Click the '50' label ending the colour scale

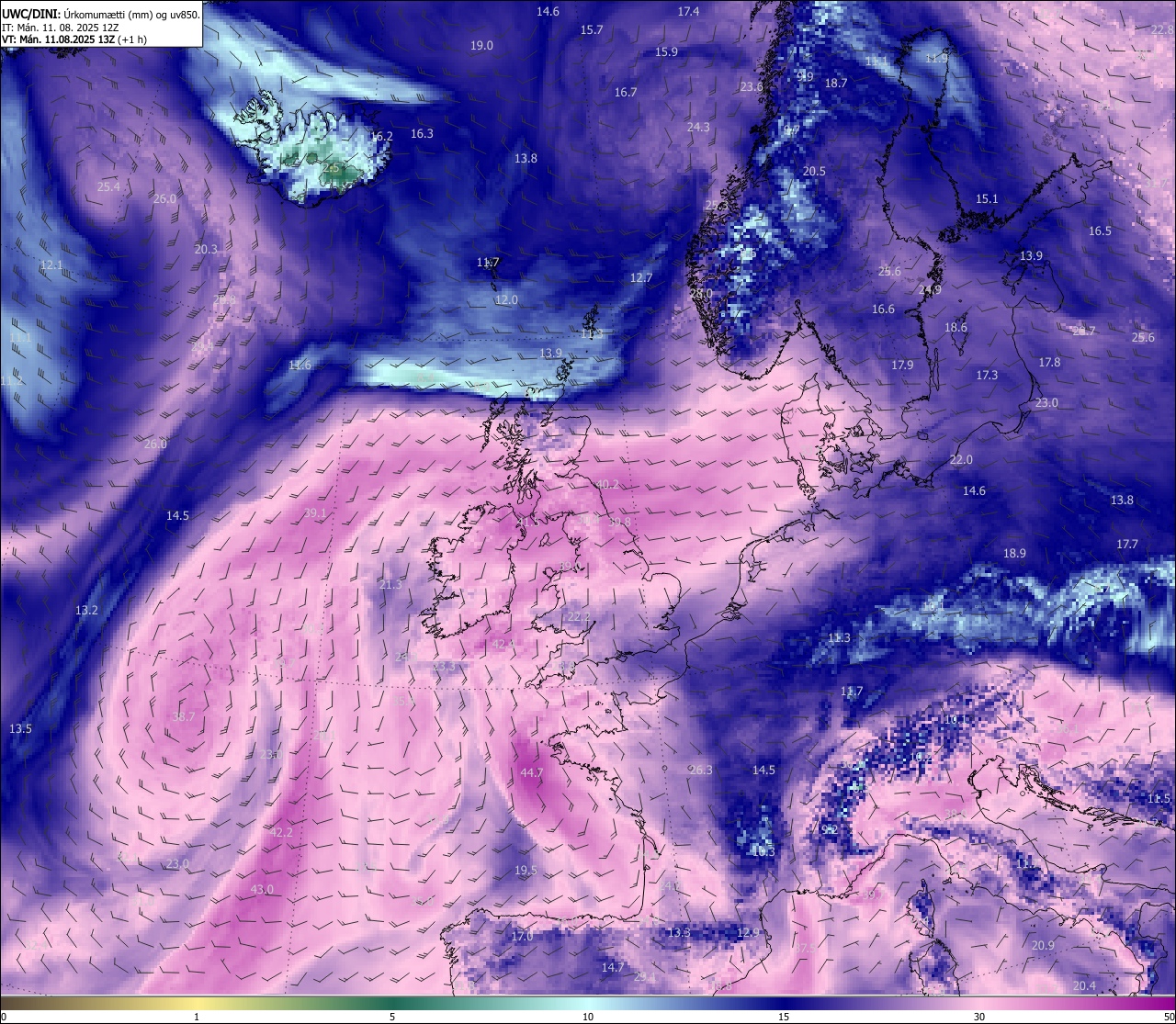[x=1168, y=1017]
